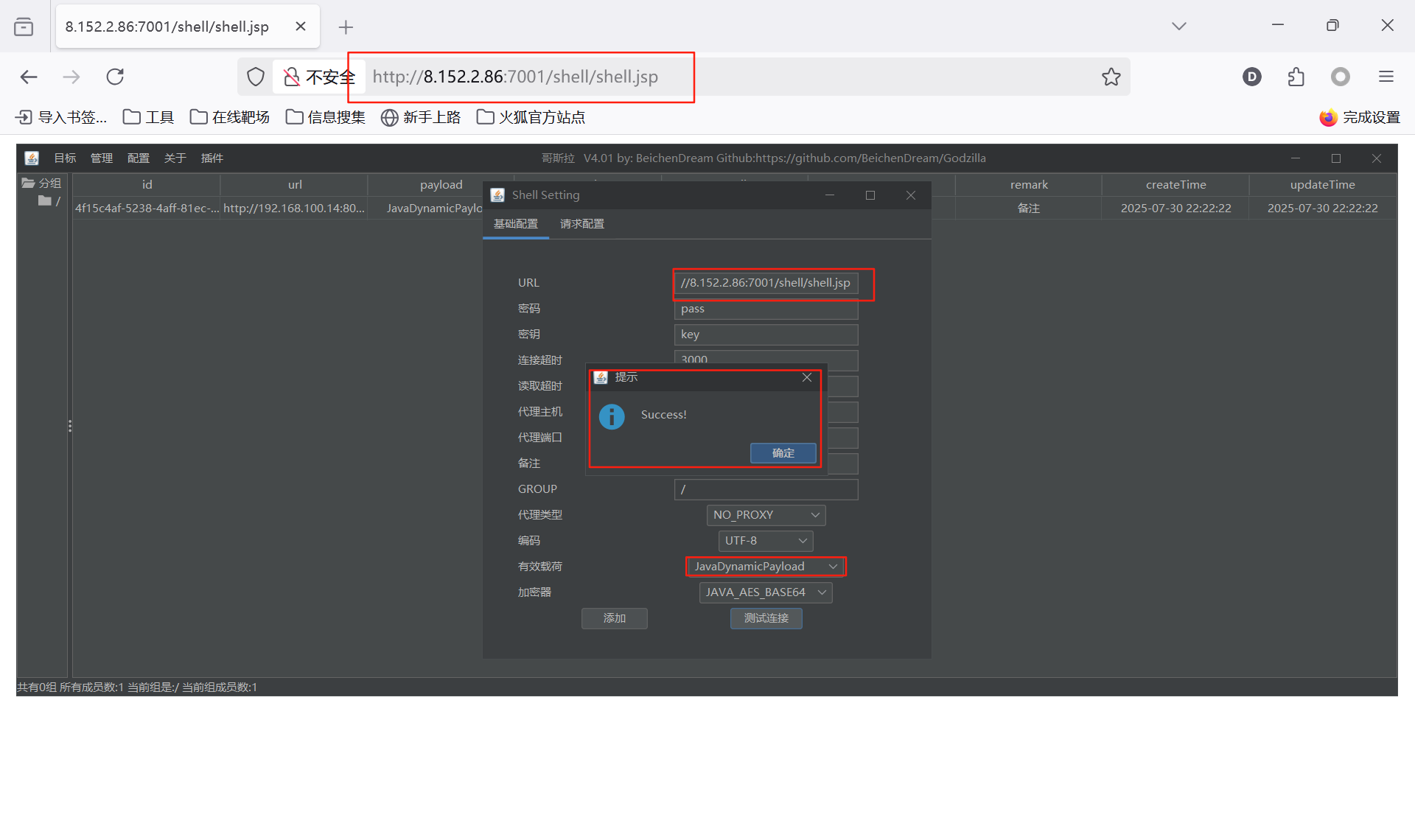The height and width of the screenshot is (840, 1415).
Task: Sort the shell table by id column
Action: pos(147,185)
